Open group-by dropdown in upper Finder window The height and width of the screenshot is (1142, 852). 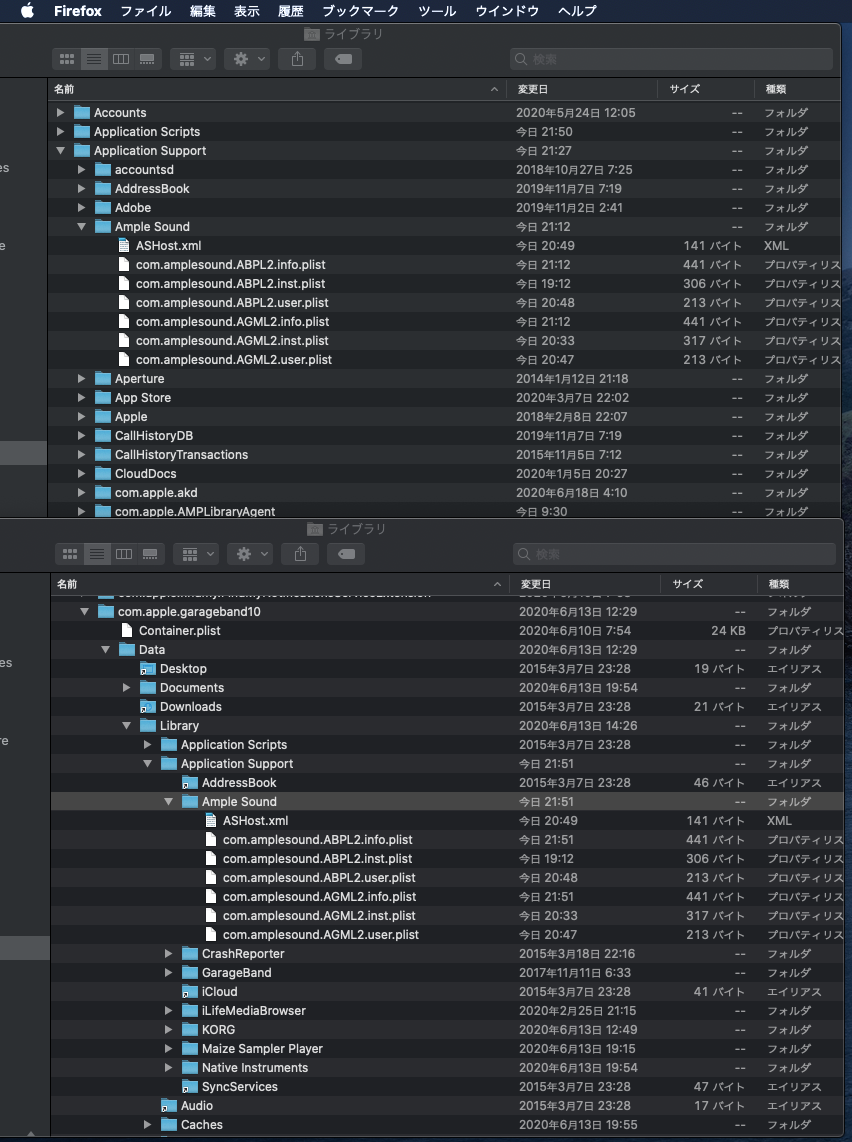[x=193, y=59]
